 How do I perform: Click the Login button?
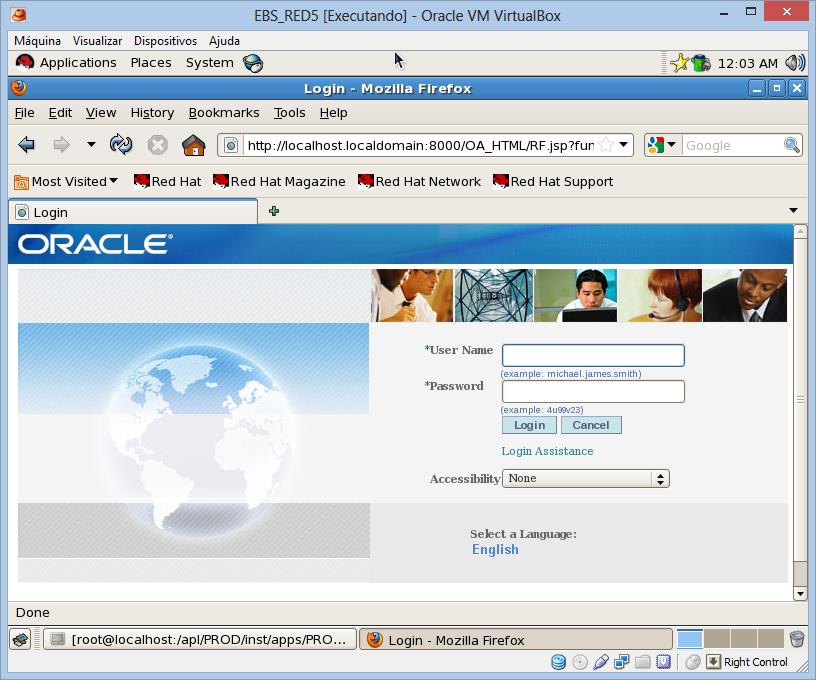coord(529,425)
